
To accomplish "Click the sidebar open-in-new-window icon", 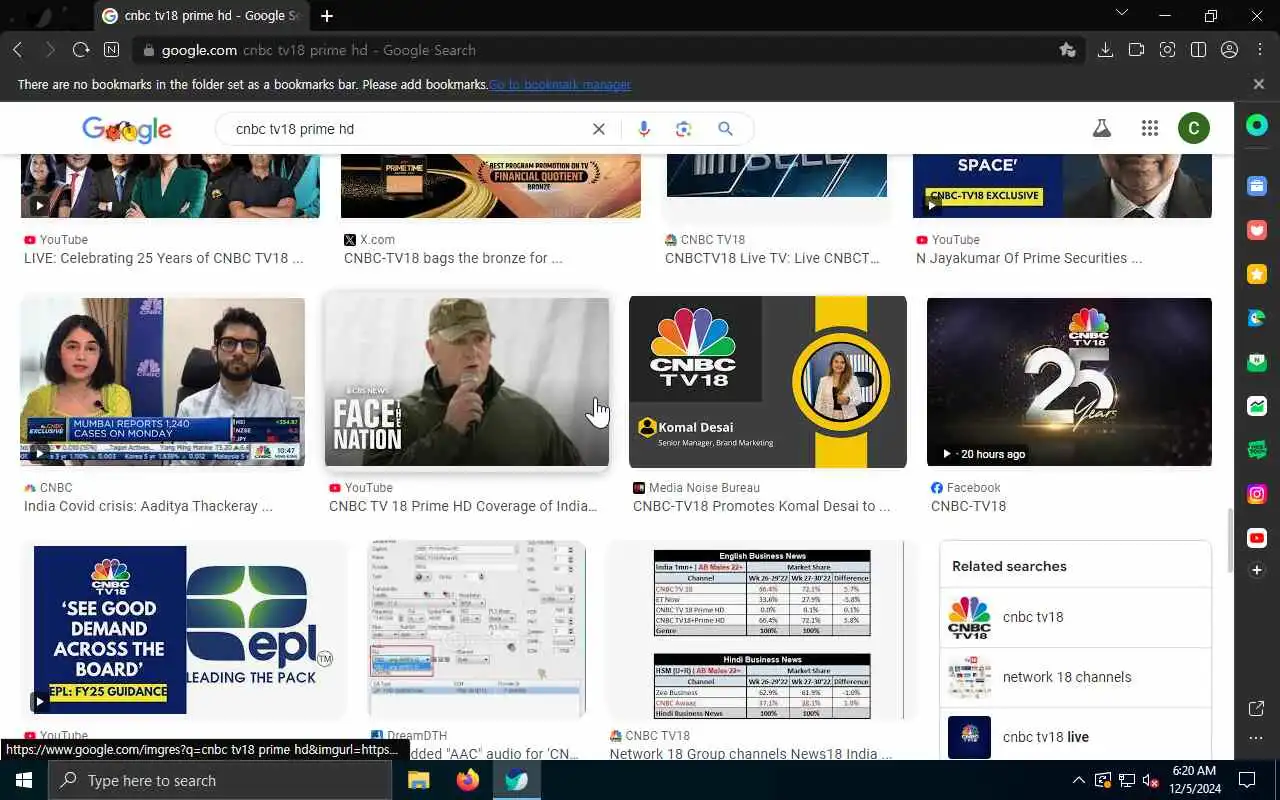I will click(1257, 709).
